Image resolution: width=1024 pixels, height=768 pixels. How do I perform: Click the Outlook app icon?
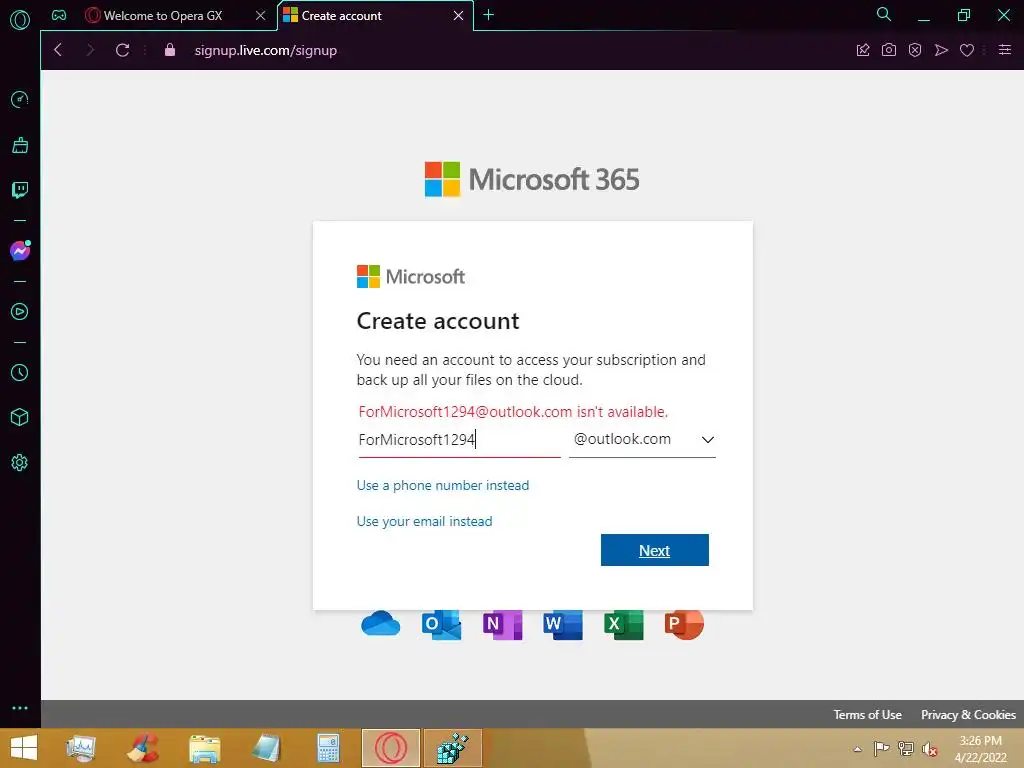pyautogui.click(x=441, y=624)
